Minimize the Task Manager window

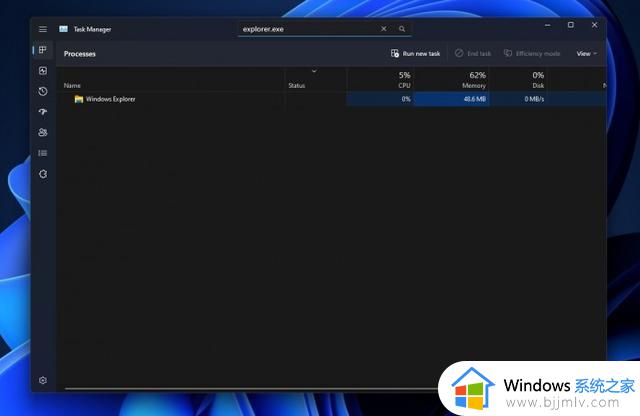pyautogui.click(x=548, y=25)
